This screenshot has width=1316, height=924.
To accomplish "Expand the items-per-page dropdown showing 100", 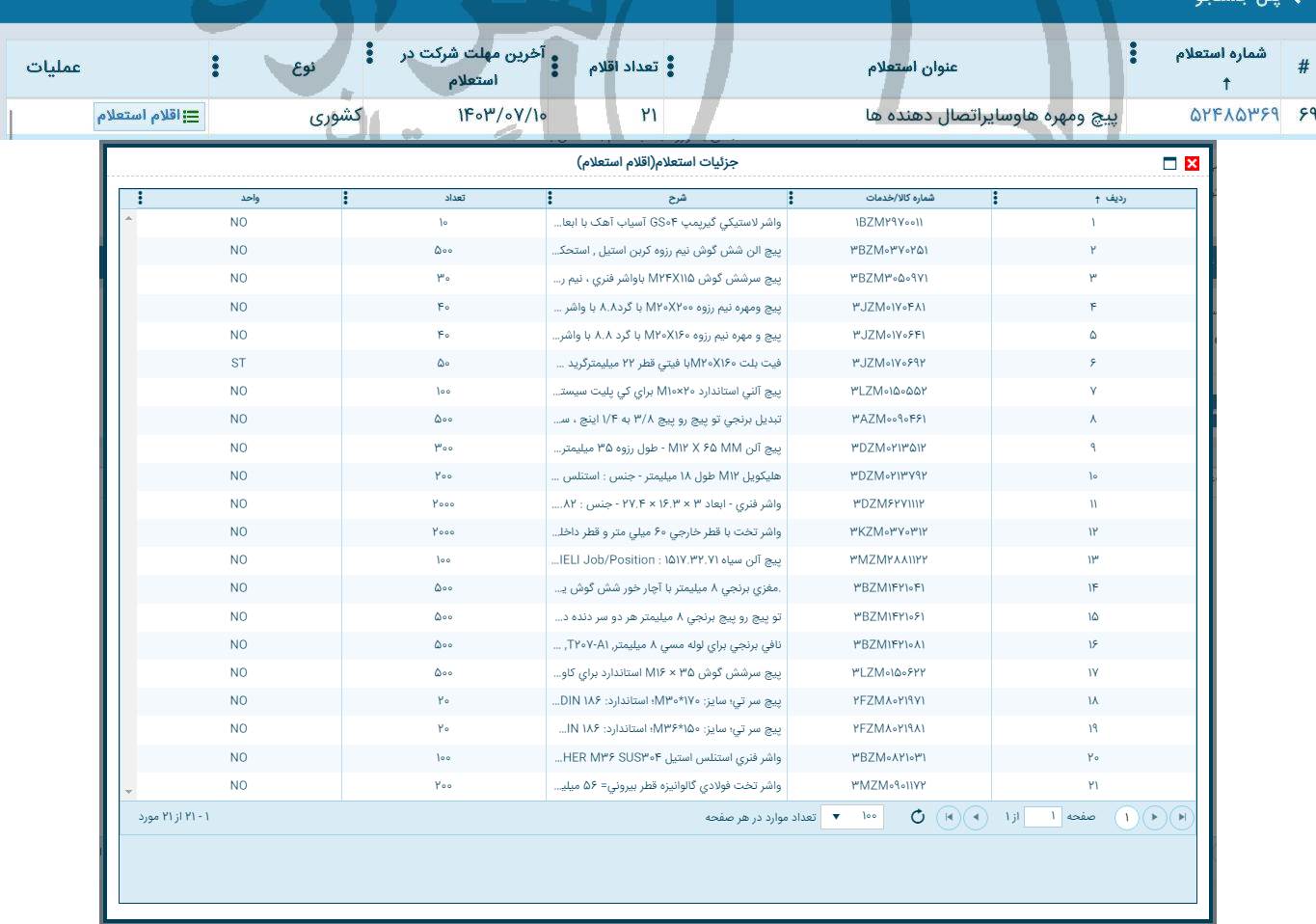I will click(836, 817).
